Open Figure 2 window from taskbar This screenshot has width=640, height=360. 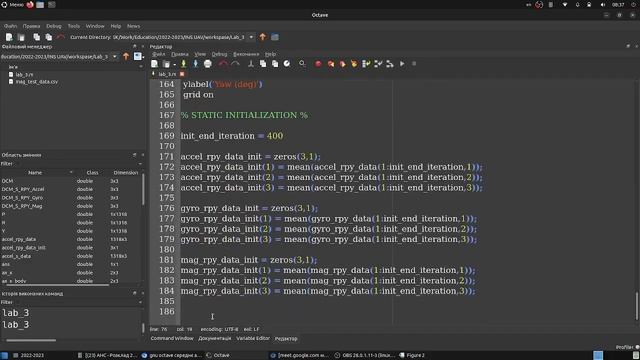(412, 355)
